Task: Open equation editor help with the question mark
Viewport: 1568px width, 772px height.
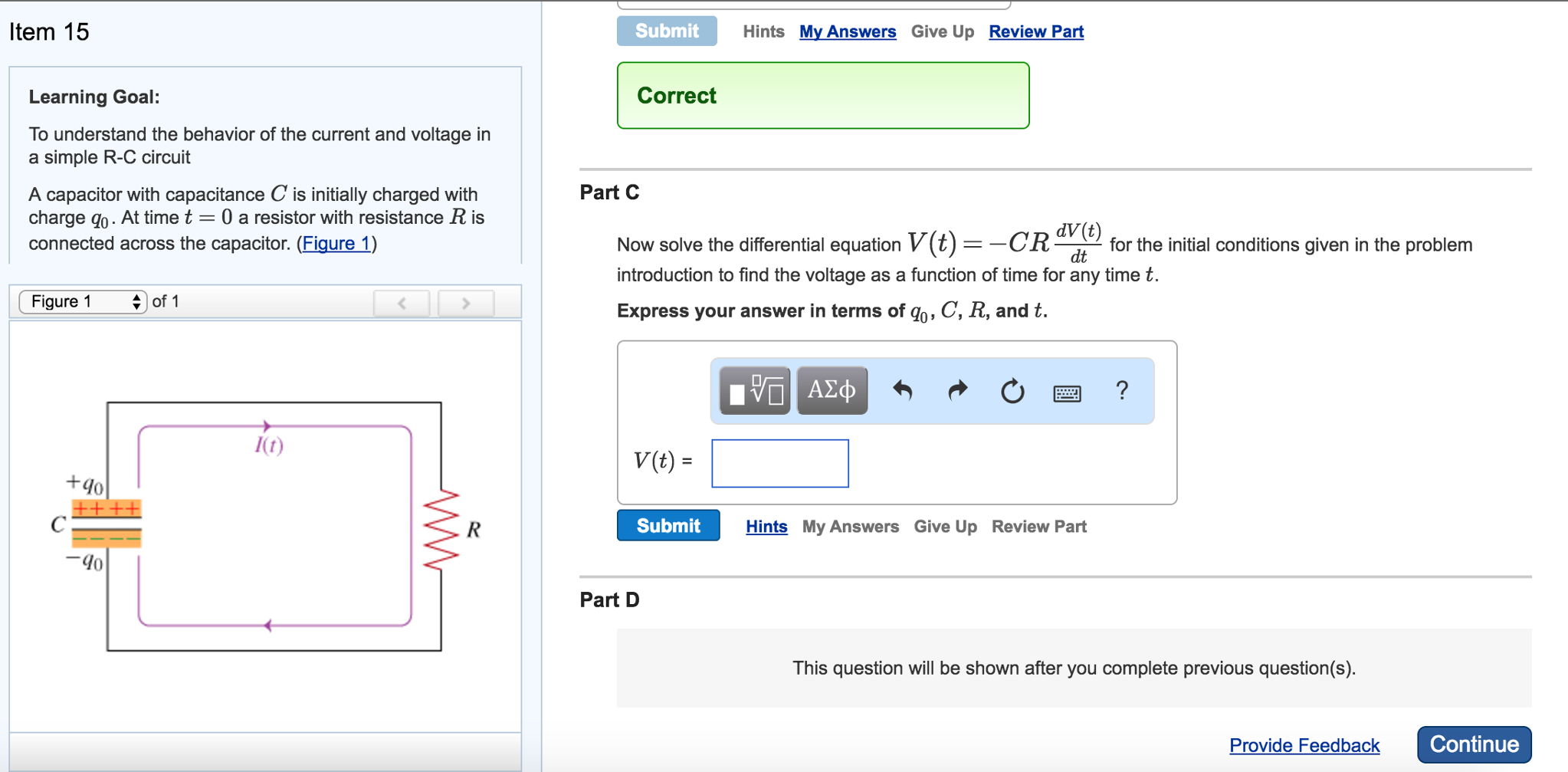Action: pos(1122,391)
